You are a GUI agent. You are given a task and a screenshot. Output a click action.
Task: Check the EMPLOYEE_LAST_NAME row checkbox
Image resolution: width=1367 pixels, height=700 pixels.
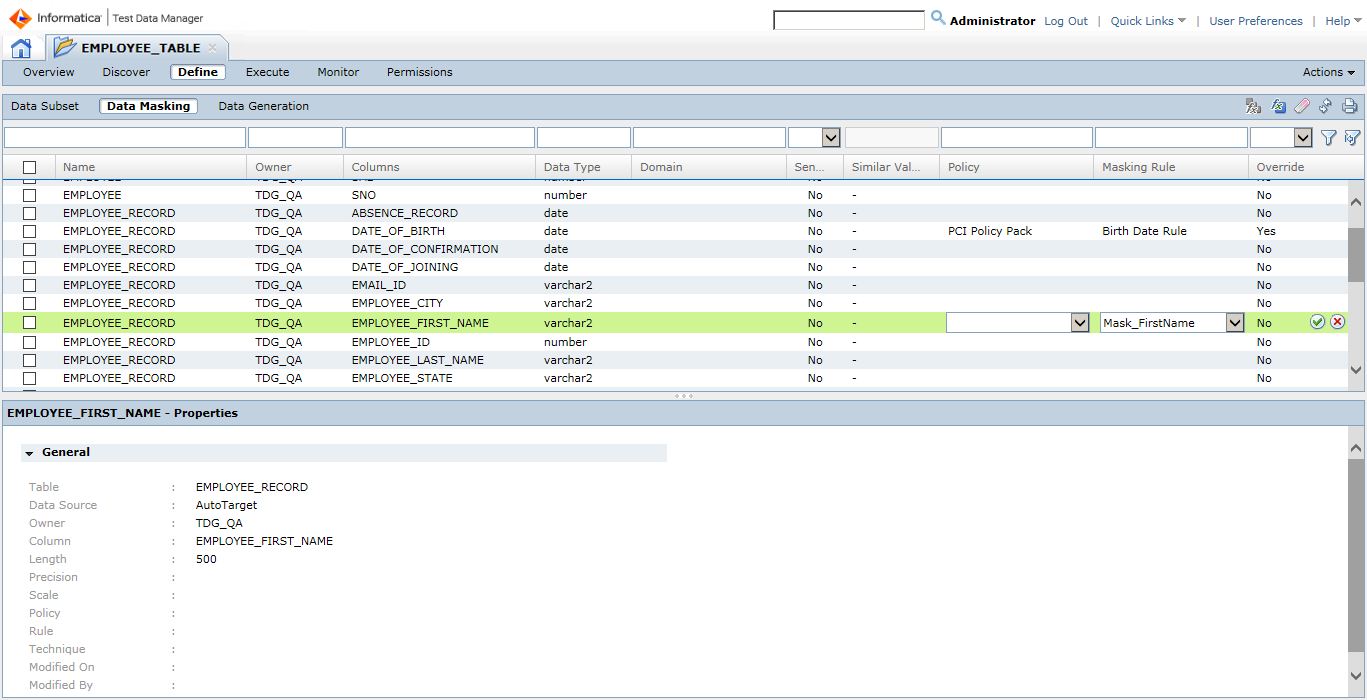(x=29, y=360)
